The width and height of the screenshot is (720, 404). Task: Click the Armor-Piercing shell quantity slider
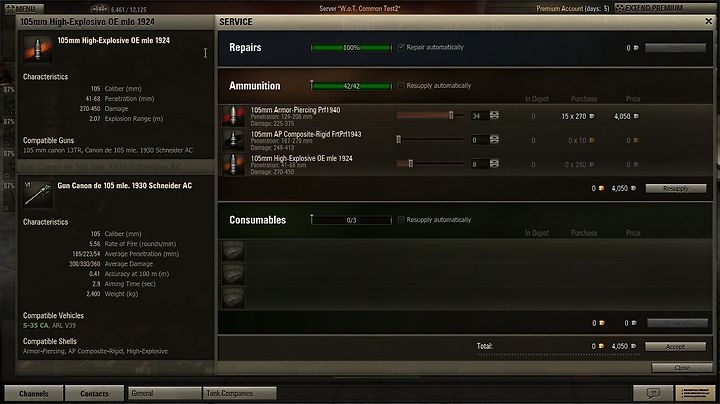[430, 116]
